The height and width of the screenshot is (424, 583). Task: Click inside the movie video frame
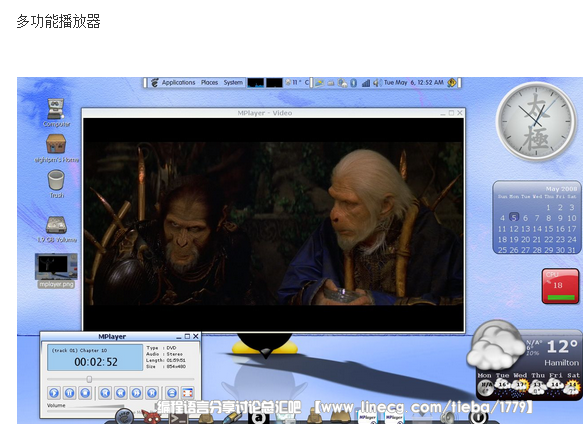click(x=273, y=223)
